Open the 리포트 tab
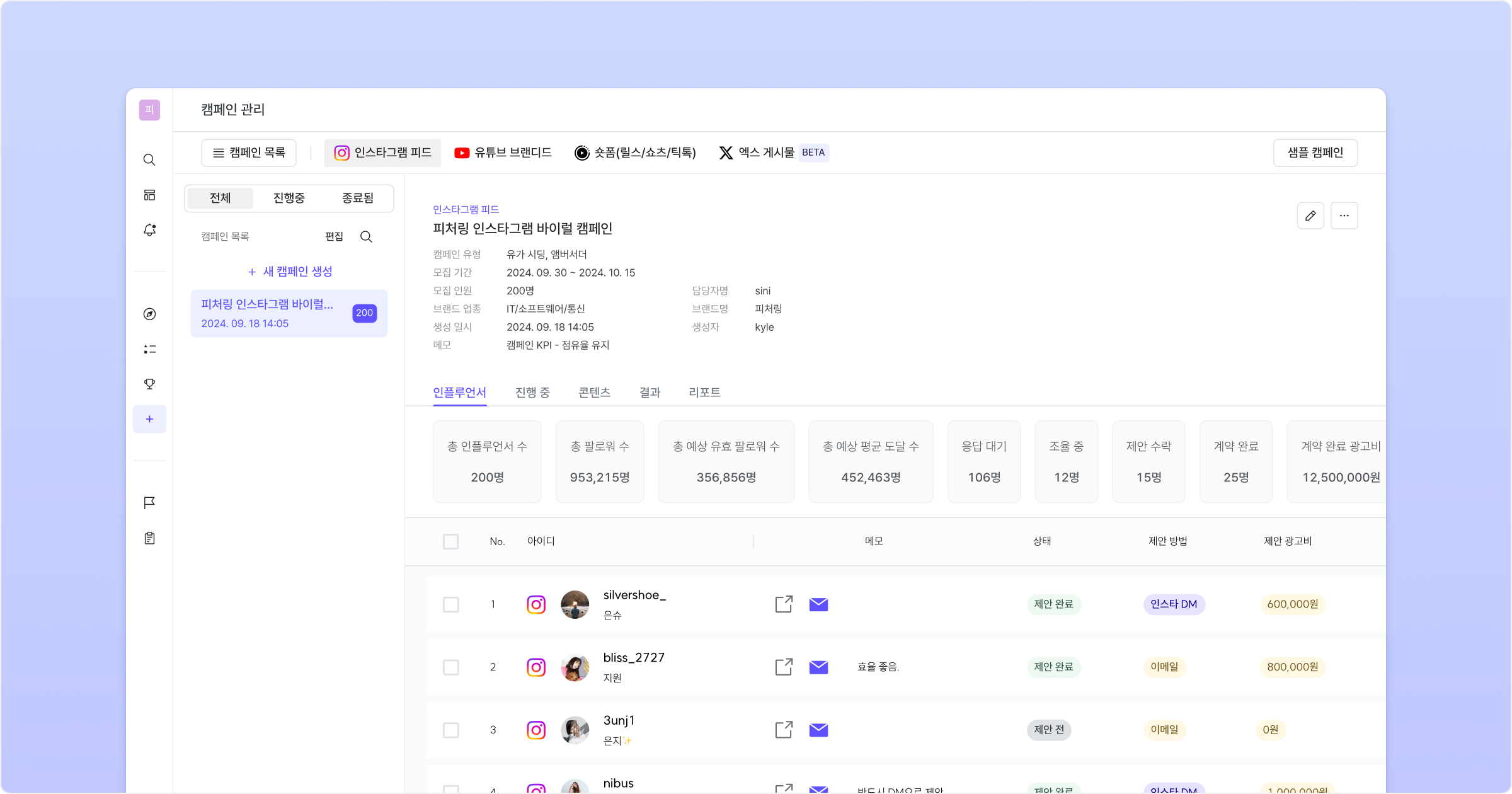Viewport: 1512px width, 794px height. pos(704,393)
